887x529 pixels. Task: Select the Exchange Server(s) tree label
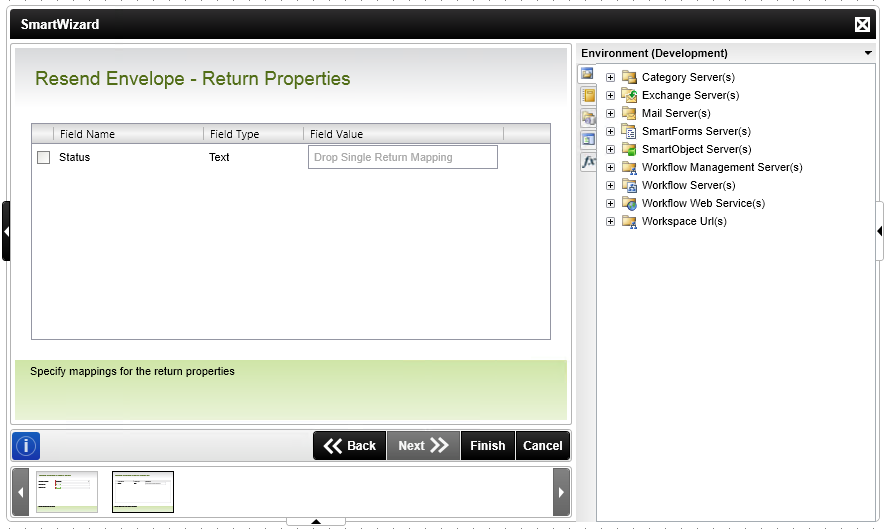[690, 96]
